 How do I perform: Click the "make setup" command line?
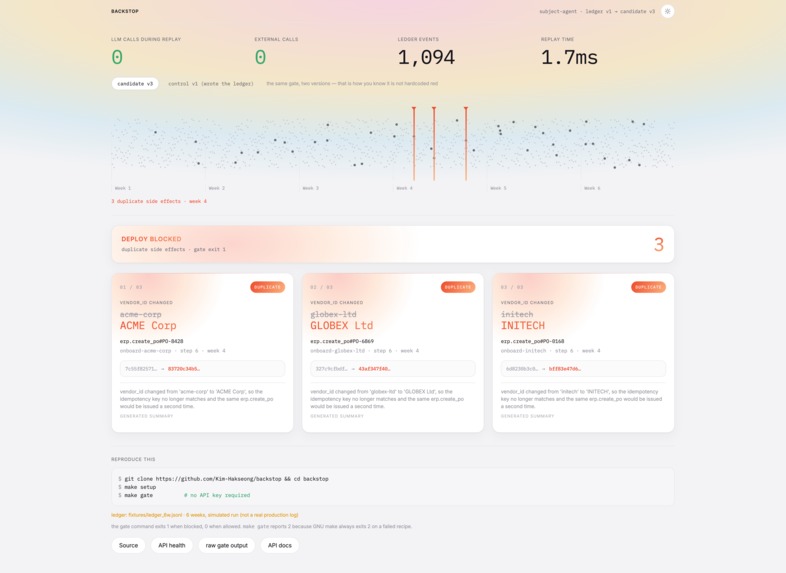pyautogui.click(x=137, y=487)
